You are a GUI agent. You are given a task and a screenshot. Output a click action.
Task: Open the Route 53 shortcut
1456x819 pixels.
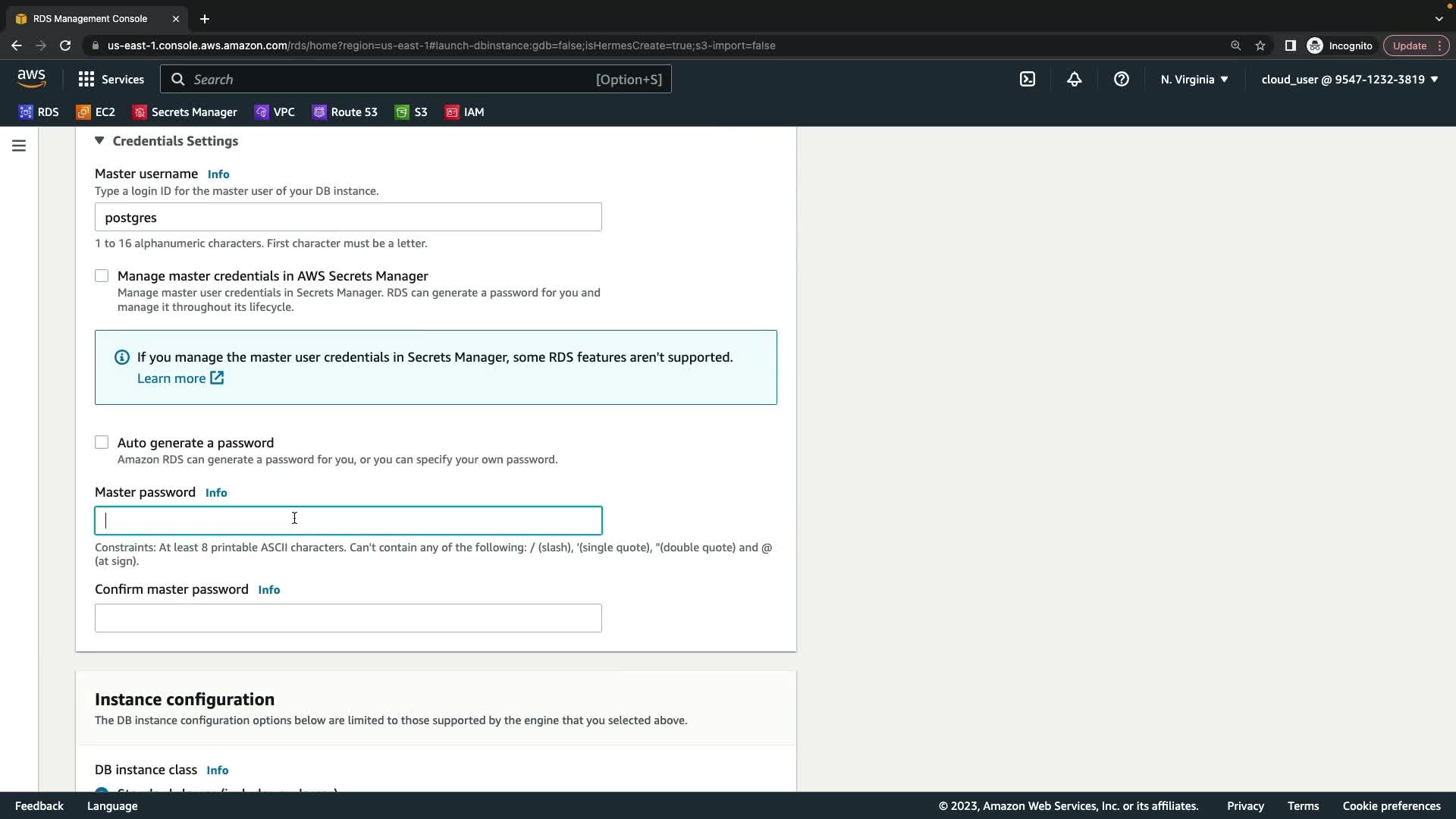point(345,112)
